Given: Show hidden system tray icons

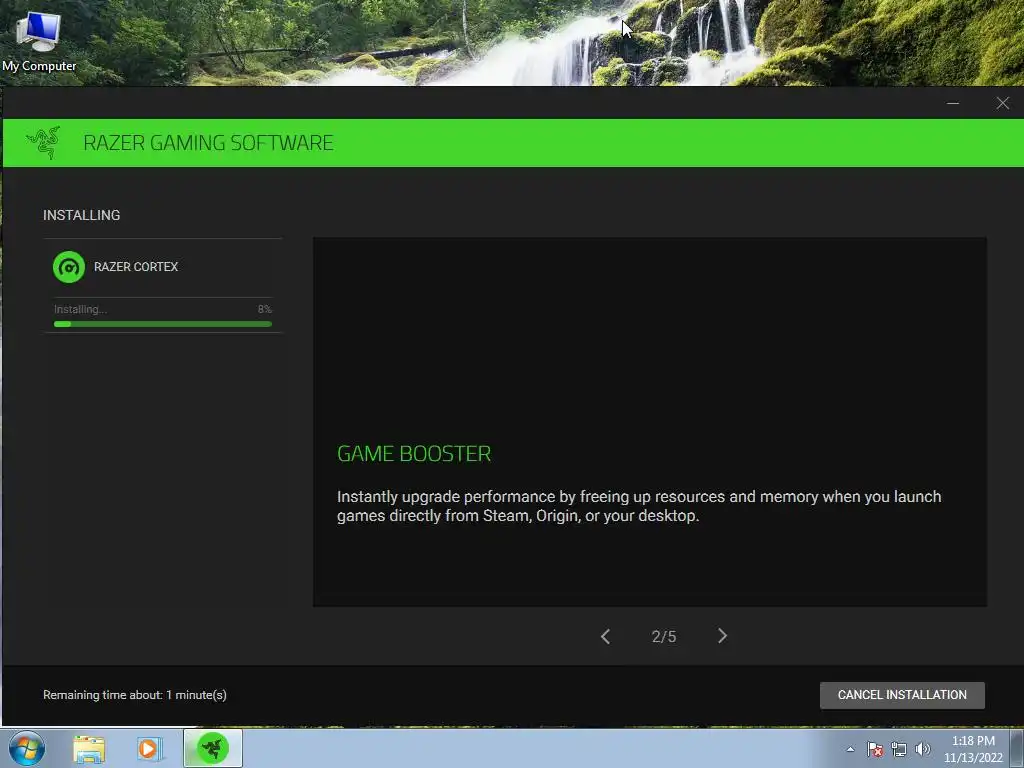Looking at the screenshot, I should pos(850,749).
